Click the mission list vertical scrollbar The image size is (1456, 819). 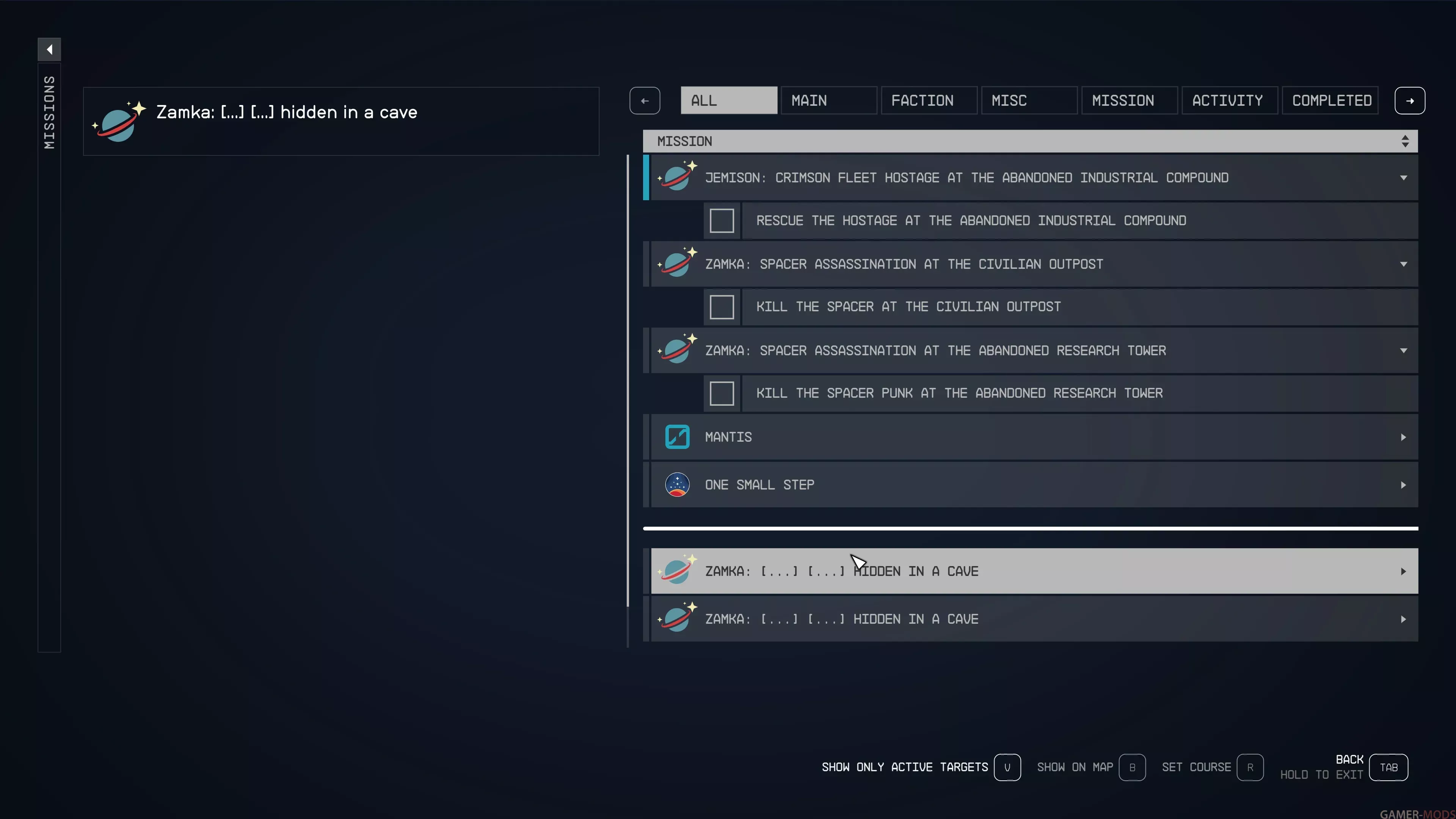pos(628,379)
